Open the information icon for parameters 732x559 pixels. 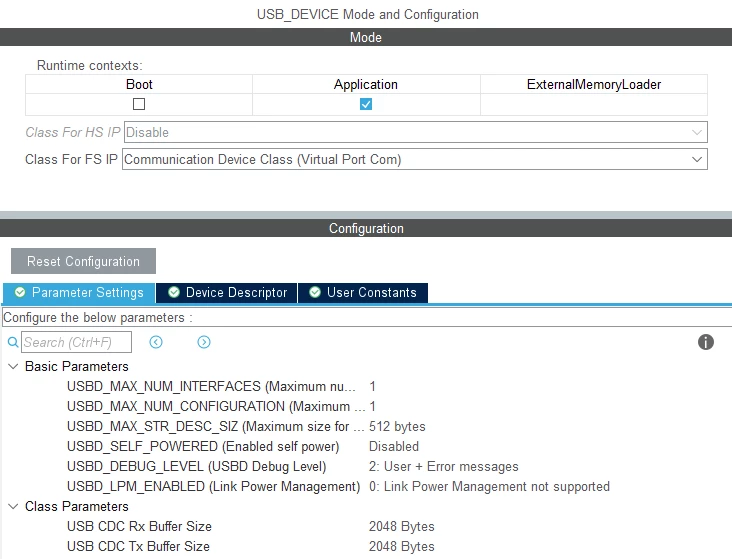[x=705, y=342]
